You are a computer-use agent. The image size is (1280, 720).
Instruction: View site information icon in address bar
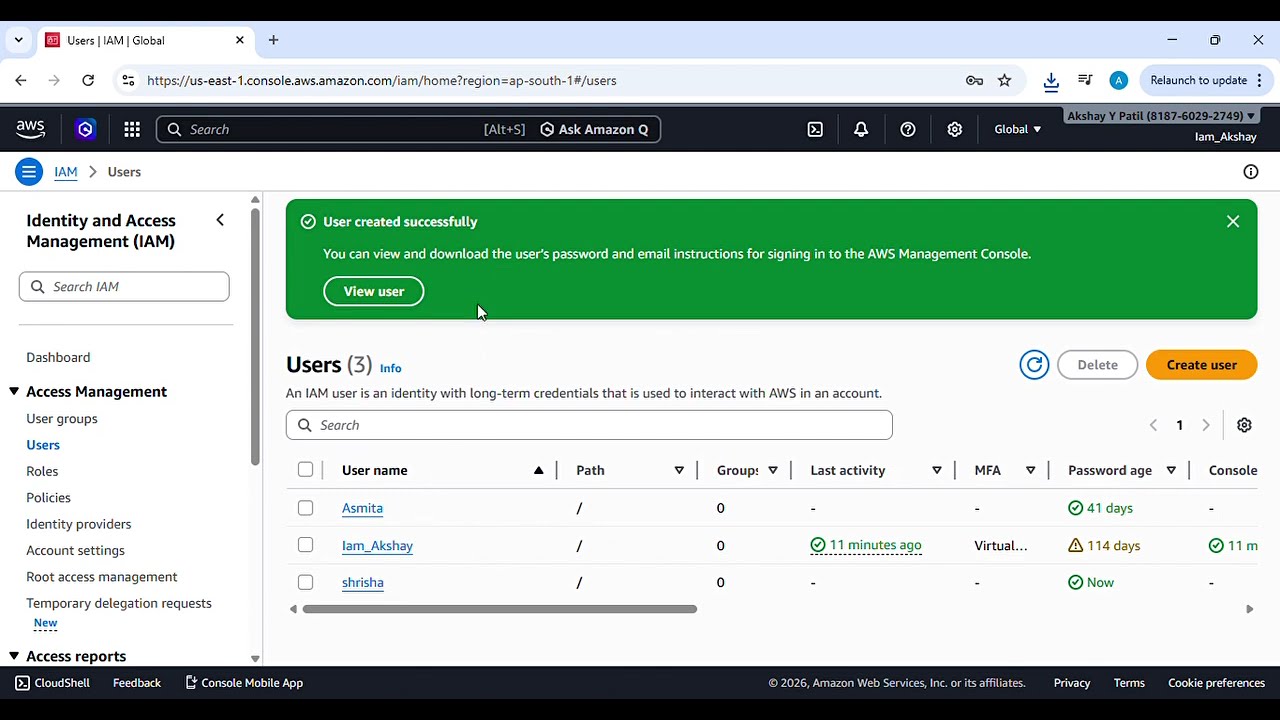(x=128, y=80)
